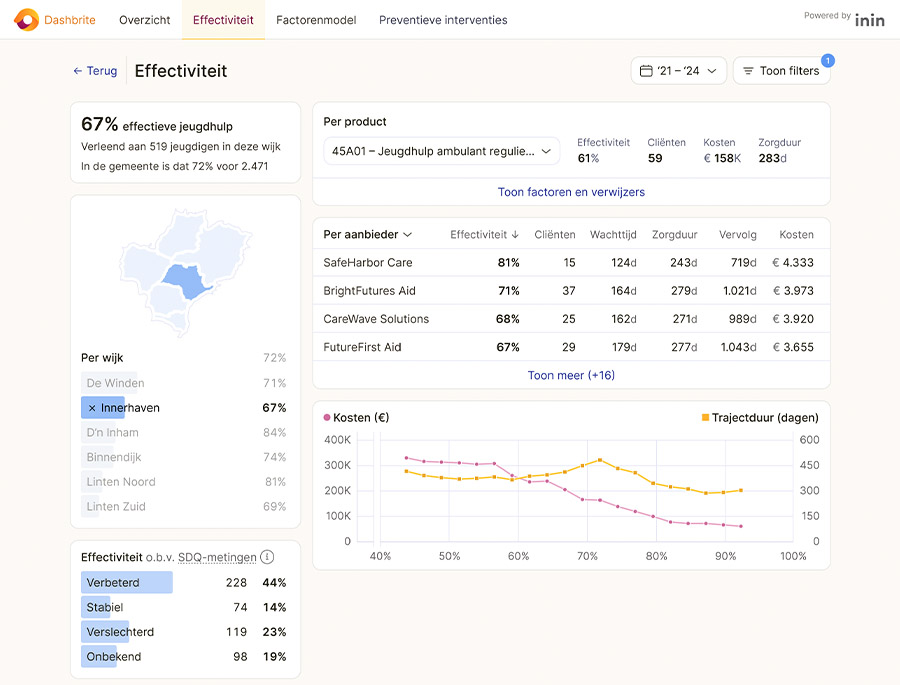Screen dimensions: 900x685
Task: Open the SDQ-metingen info icon
Action: (266, 557)
